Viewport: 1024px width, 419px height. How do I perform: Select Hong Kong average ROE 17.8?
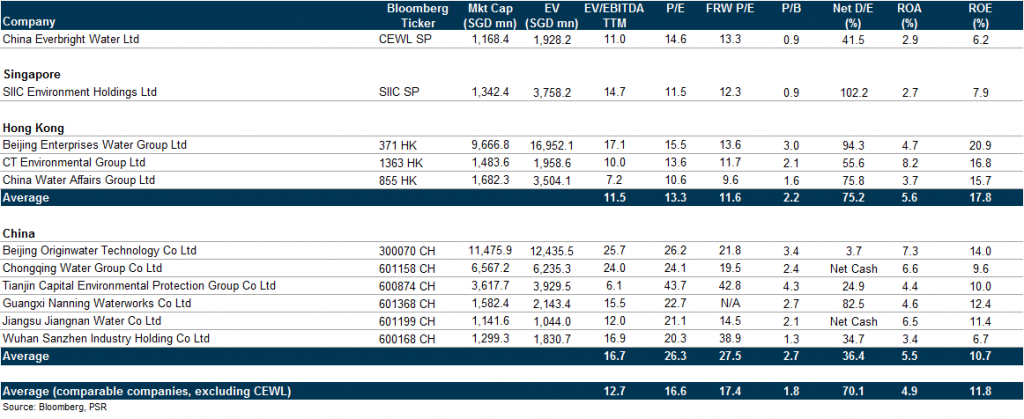pos(982,198)
